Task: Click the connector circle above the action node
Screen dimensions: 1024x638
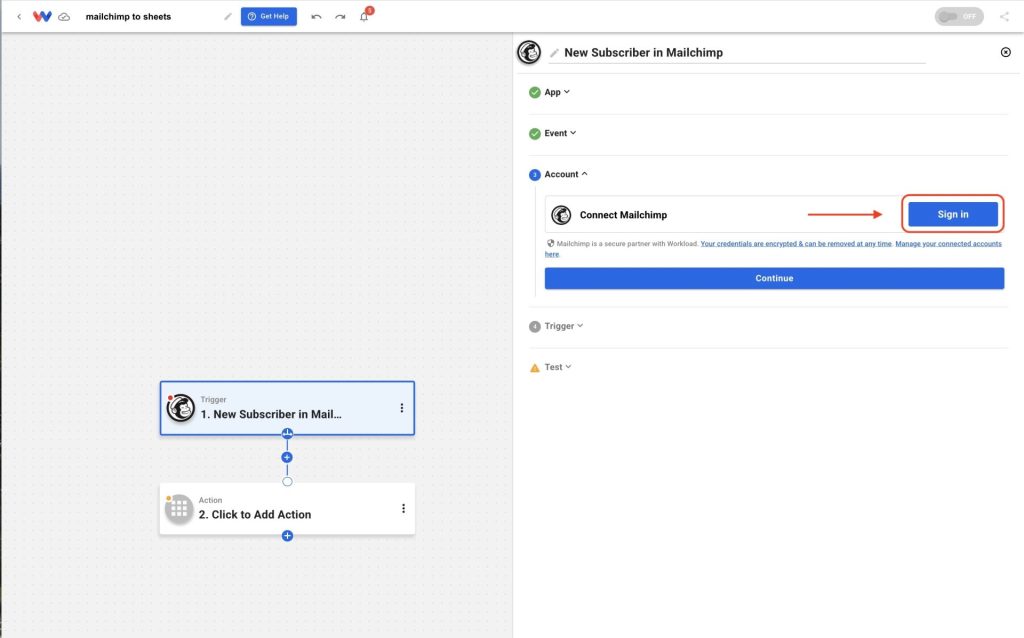Action: coord(287,482)
